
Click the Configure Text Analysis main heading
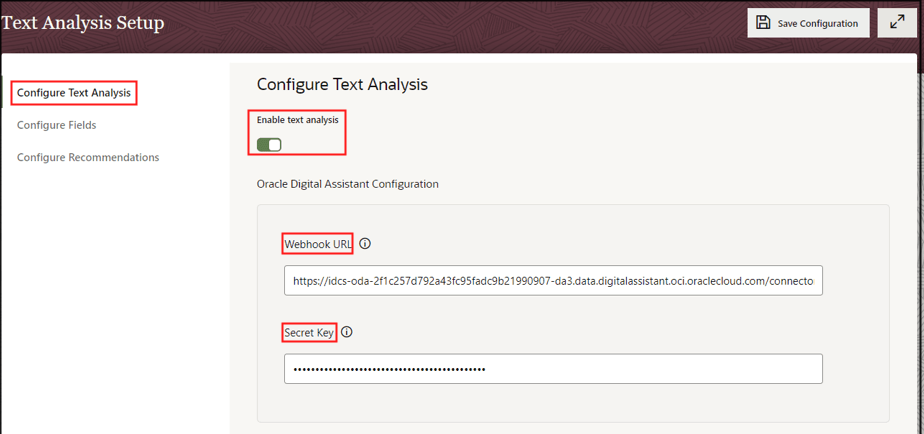click(342, 84)
